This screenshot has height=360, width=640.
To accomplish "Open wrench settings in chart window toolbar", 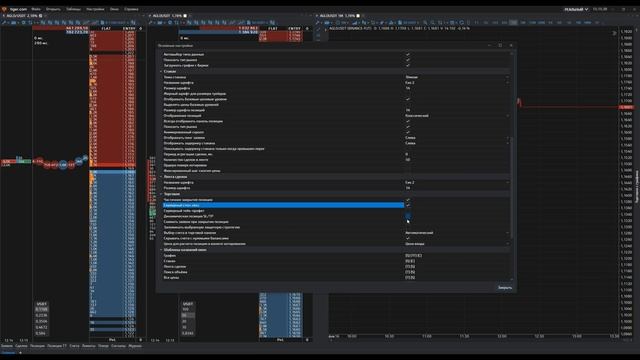I will coord(319,22).
